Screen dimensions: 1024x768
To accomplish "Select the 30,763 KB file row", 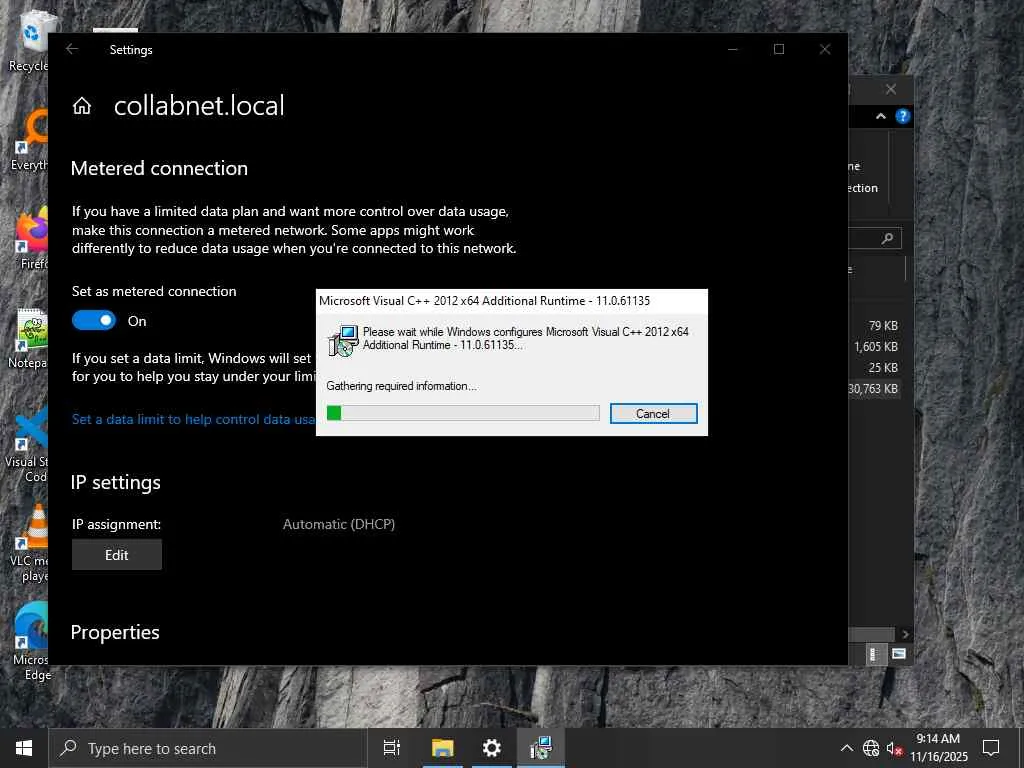I will [x=873, y=389].
